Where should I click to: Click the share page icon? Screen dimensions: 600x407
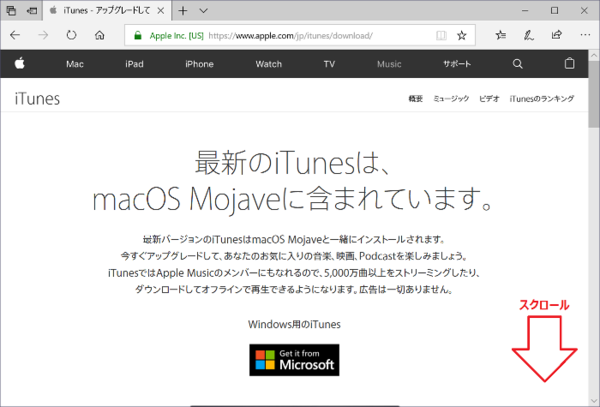[x=557, y=35]
